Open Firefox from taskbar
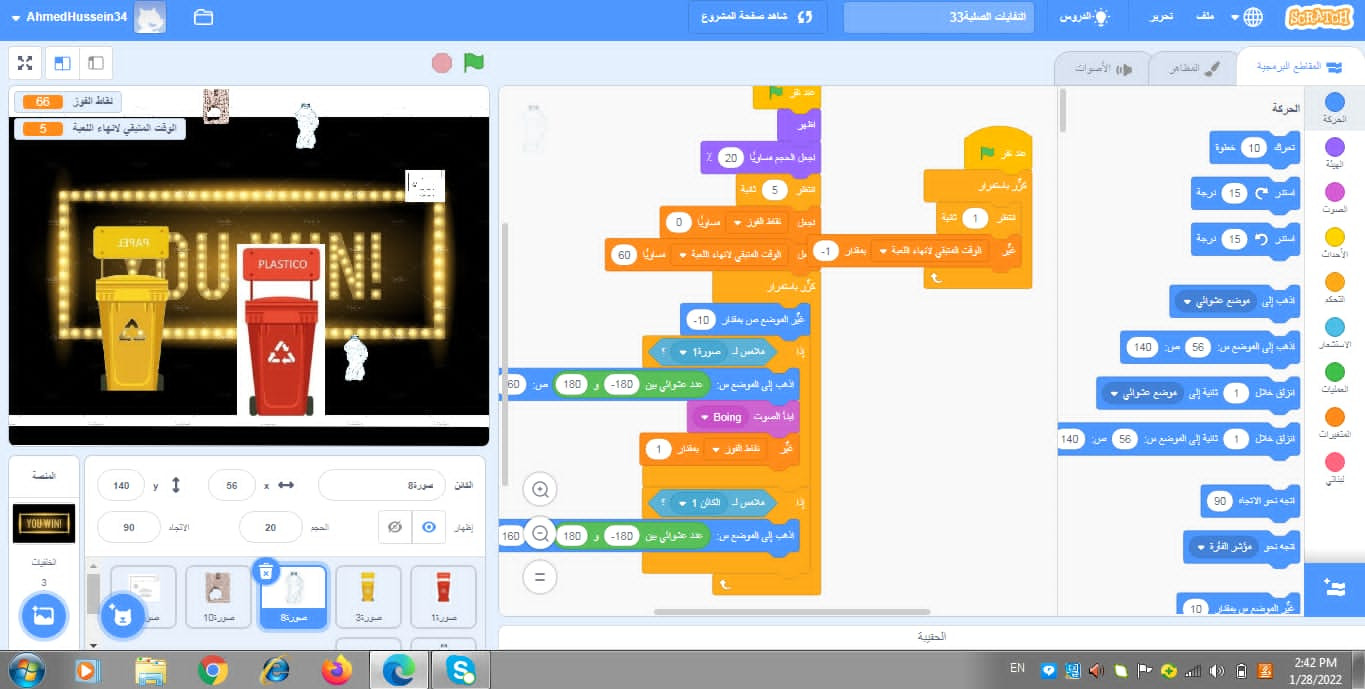This screenshot has width=1365, height=689. 337,669
